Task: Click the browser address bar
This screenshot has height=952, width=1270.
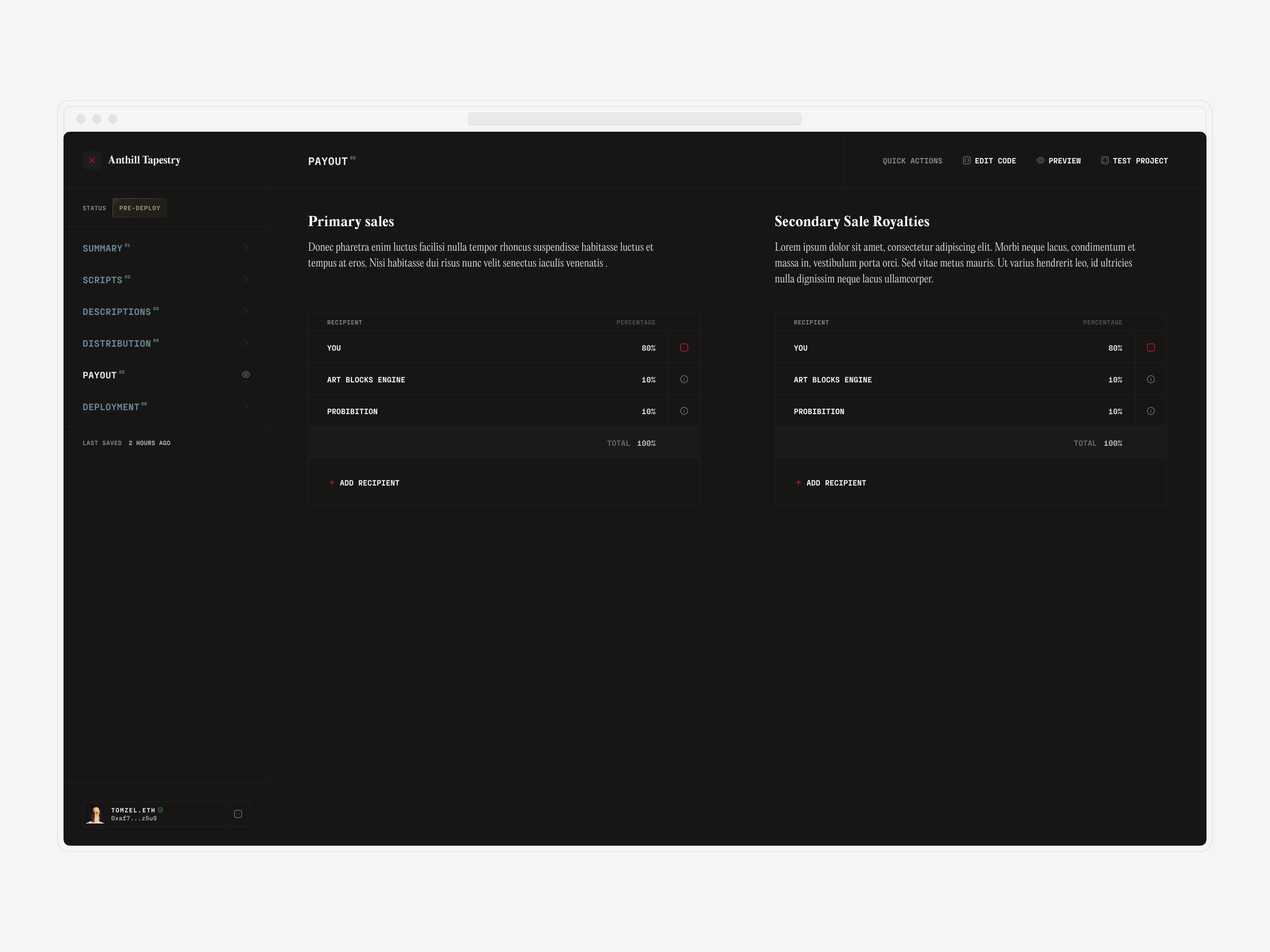Action: [635, 119]
